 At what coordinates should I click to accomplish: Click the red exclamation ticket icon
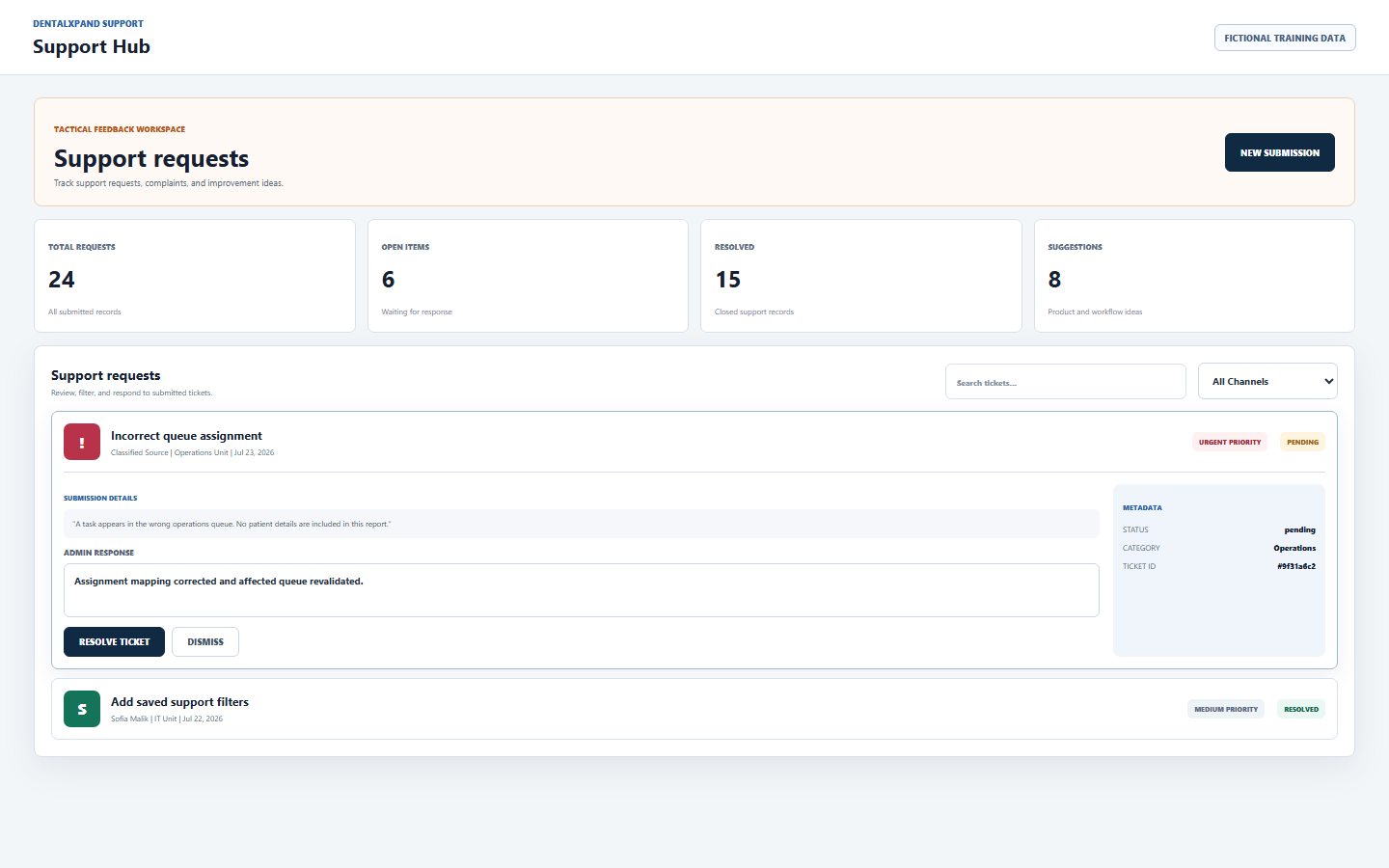(82, 442)
